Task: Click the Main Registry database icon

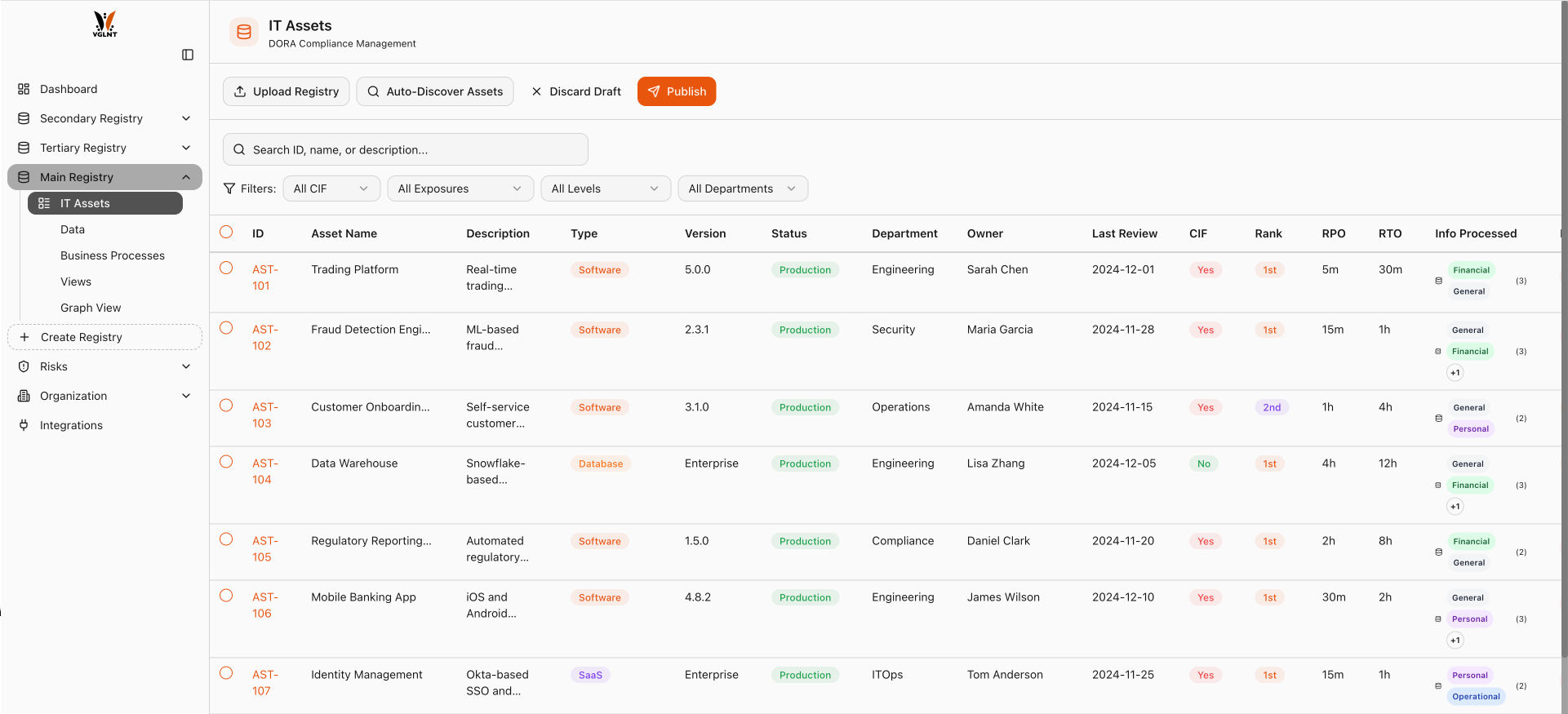Action: [24, 177]
